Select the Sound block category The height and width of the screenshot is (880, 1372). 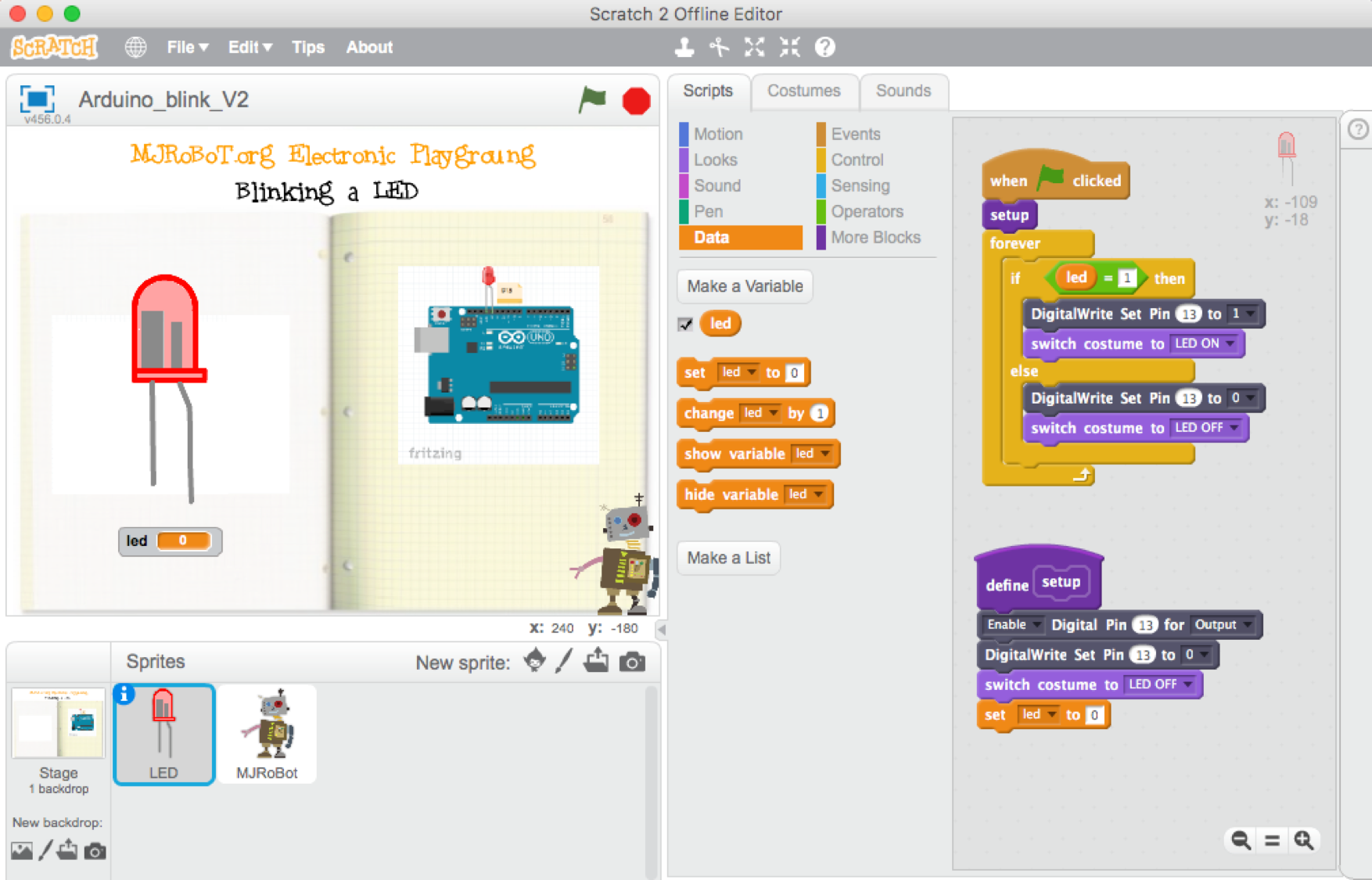(717, 185)
